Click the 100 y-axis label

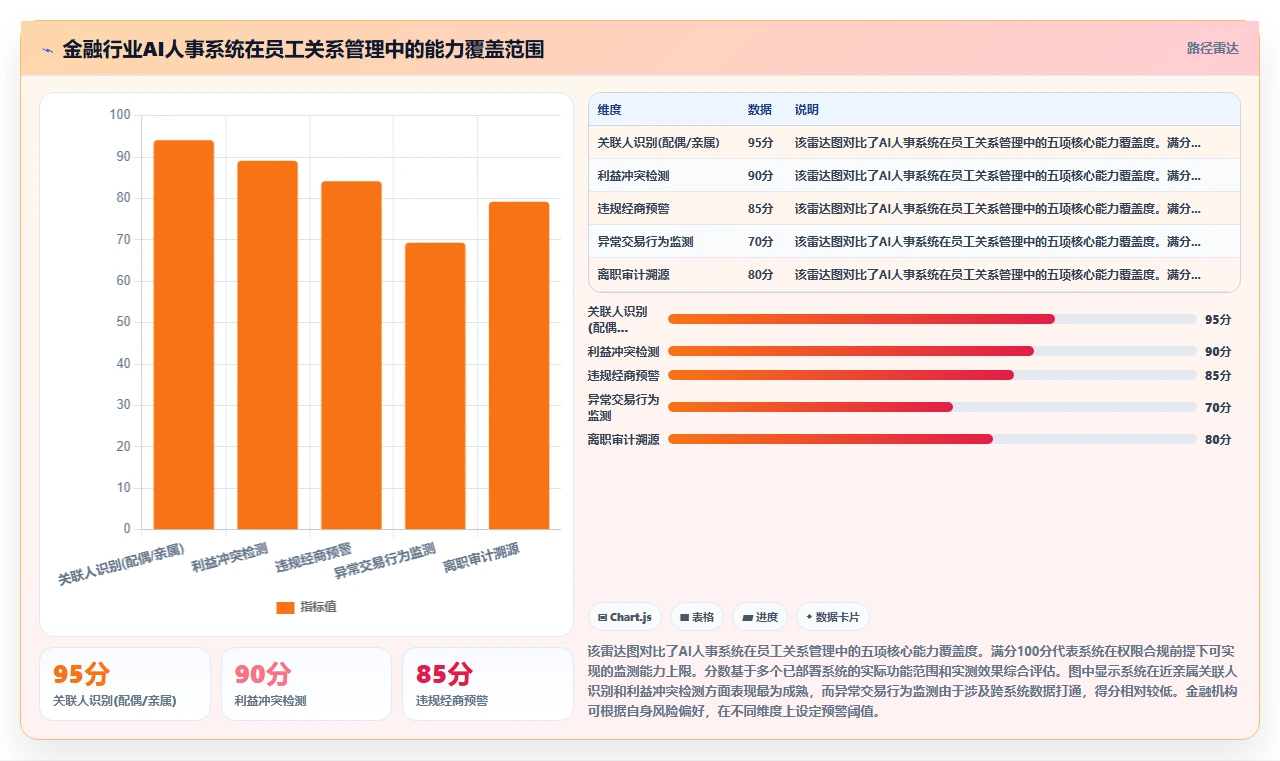(x=120, y=115)
